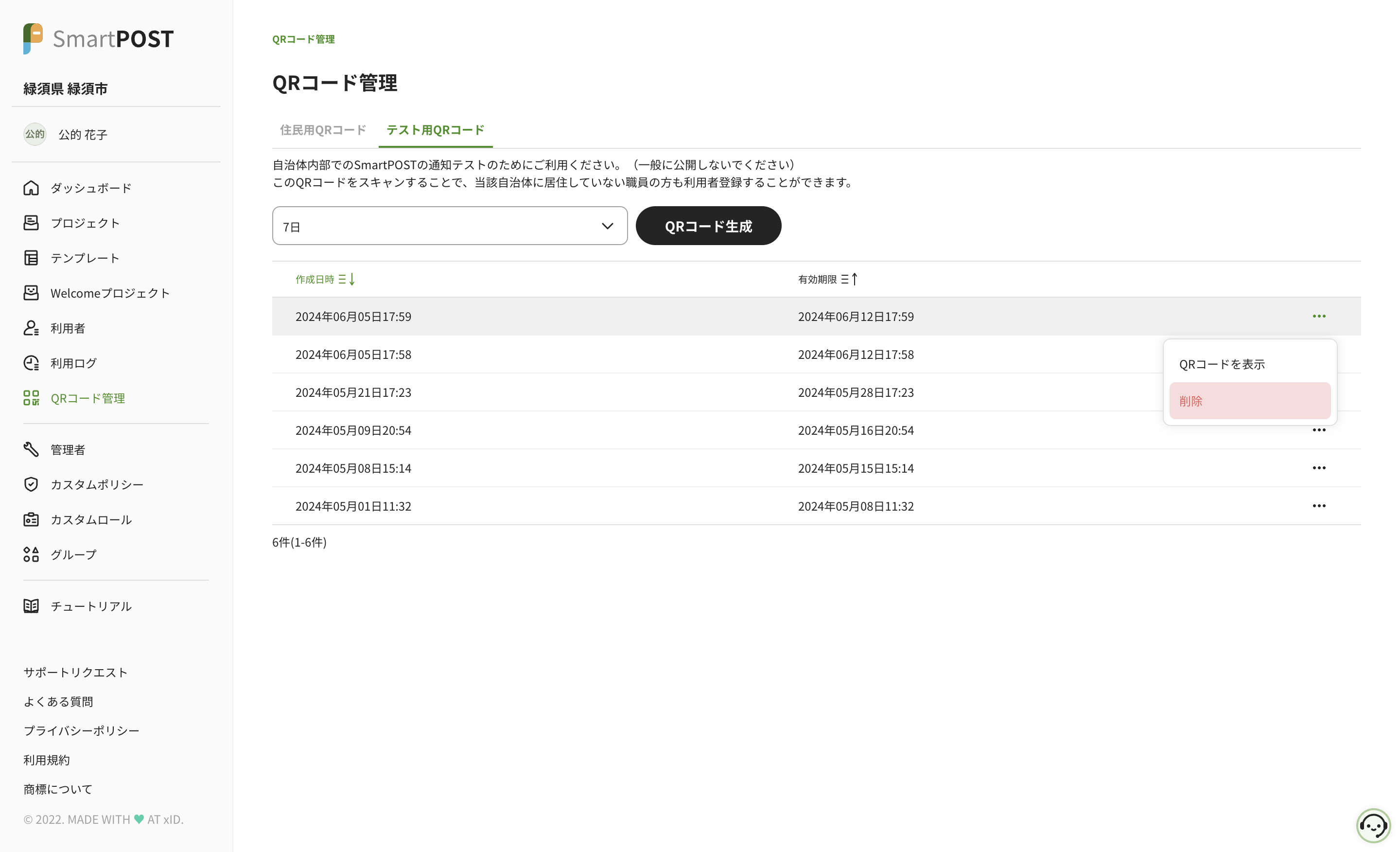Sort by 作成日時 descending arrow icon
The height and width of the screenshot is (852, 1400).
point(347,279)
